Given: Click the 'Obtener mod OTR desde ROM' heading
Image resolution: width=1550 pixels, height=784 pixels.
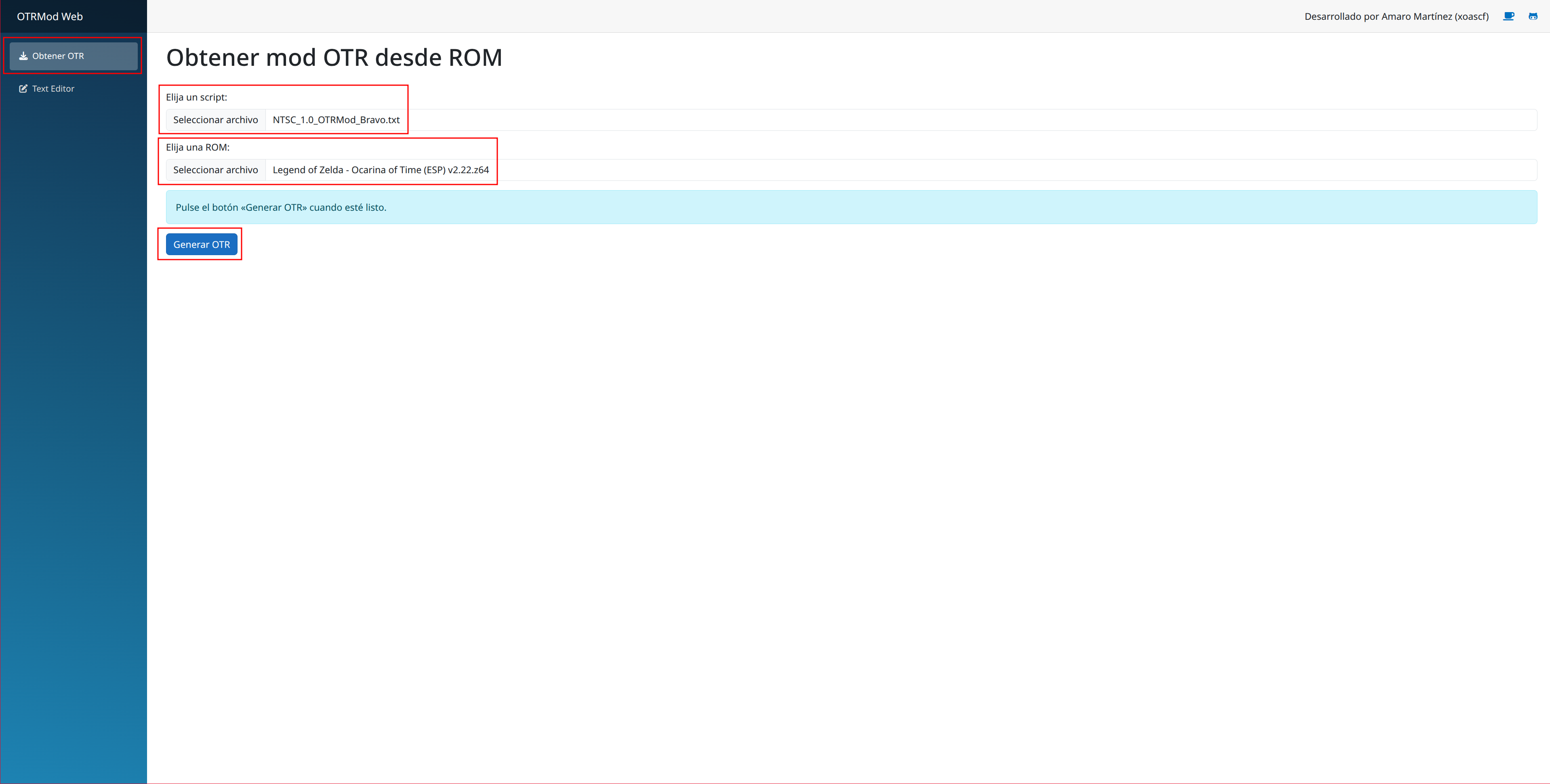Looking at the screenshot, I should point(334,58).
